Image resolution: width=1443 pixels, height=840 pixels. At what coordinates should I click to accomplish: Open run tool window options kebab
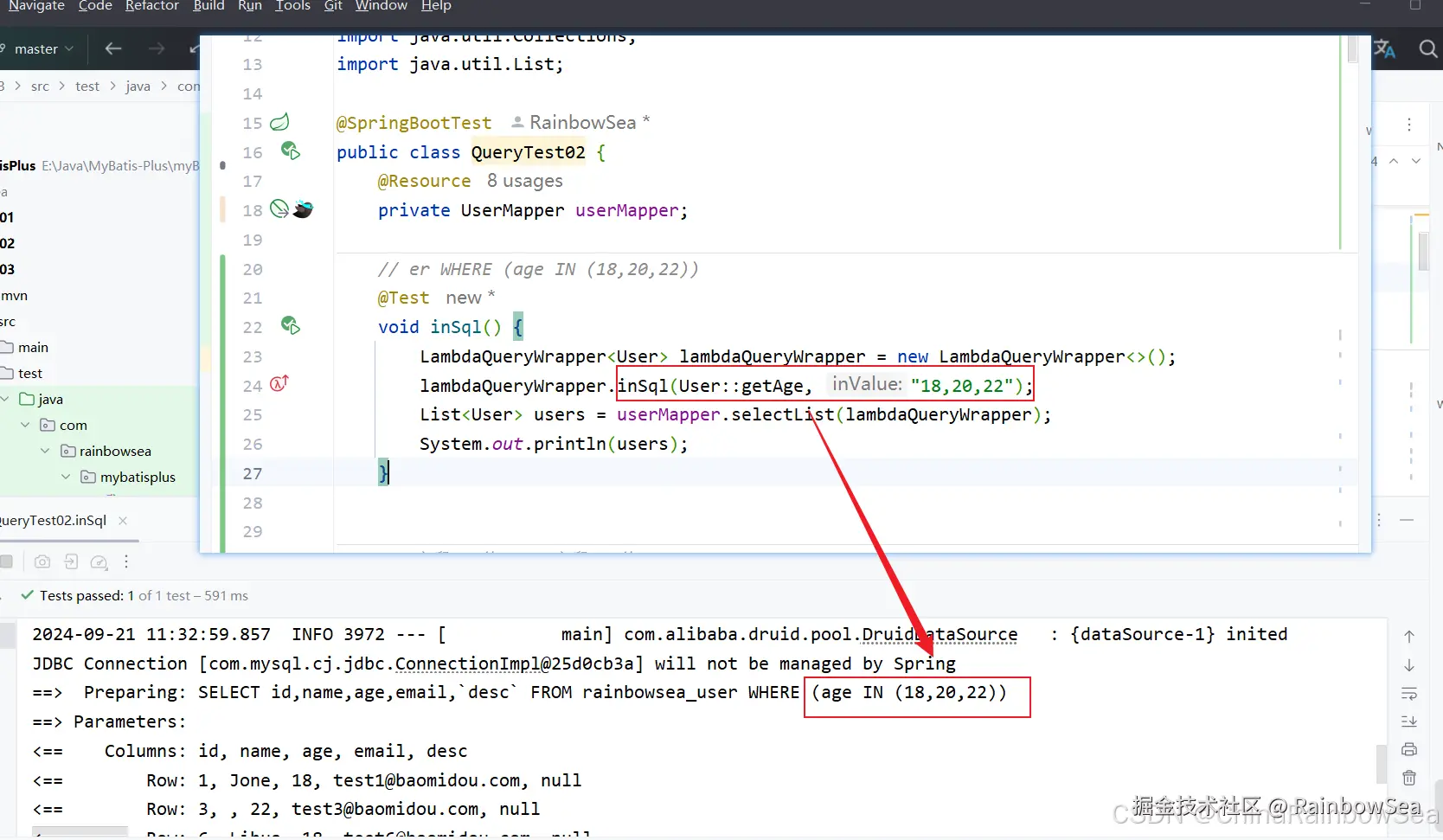click(1379, 520)
